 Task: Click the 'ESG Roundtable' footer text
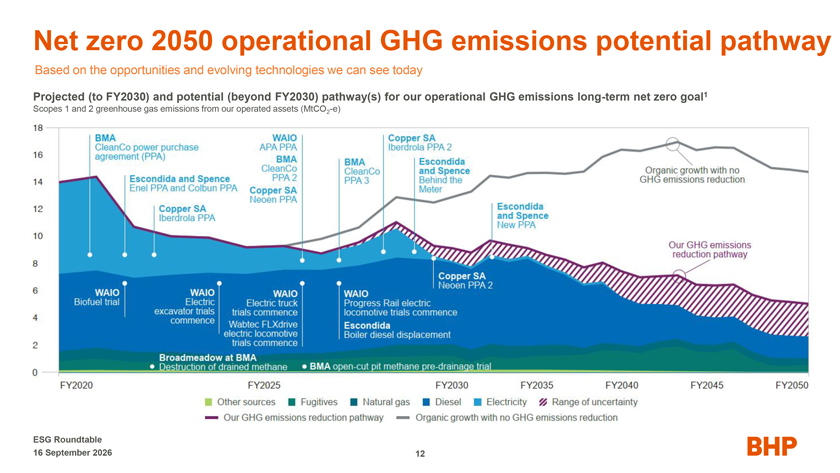click(x=68, y=440)
